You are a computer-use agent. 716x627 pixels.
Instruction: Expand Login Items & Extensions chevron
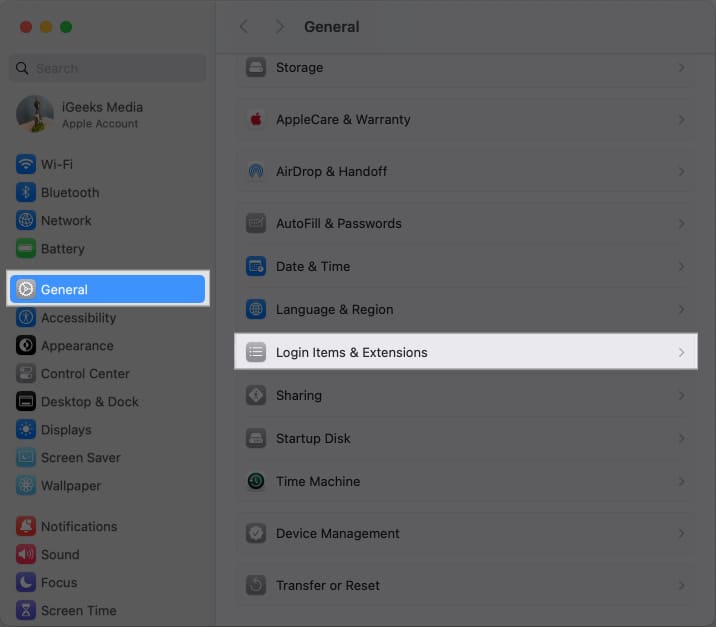[681, 353]
